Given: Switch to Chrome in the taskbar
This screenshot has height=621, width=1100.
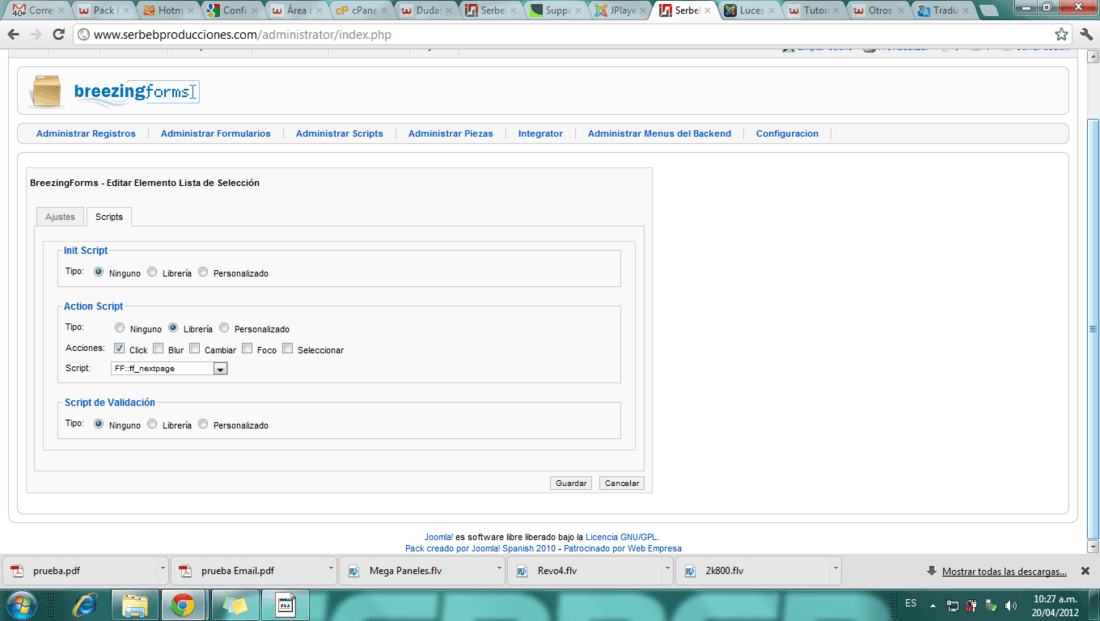Looking at the screenshot, I should tap(182, 605).
